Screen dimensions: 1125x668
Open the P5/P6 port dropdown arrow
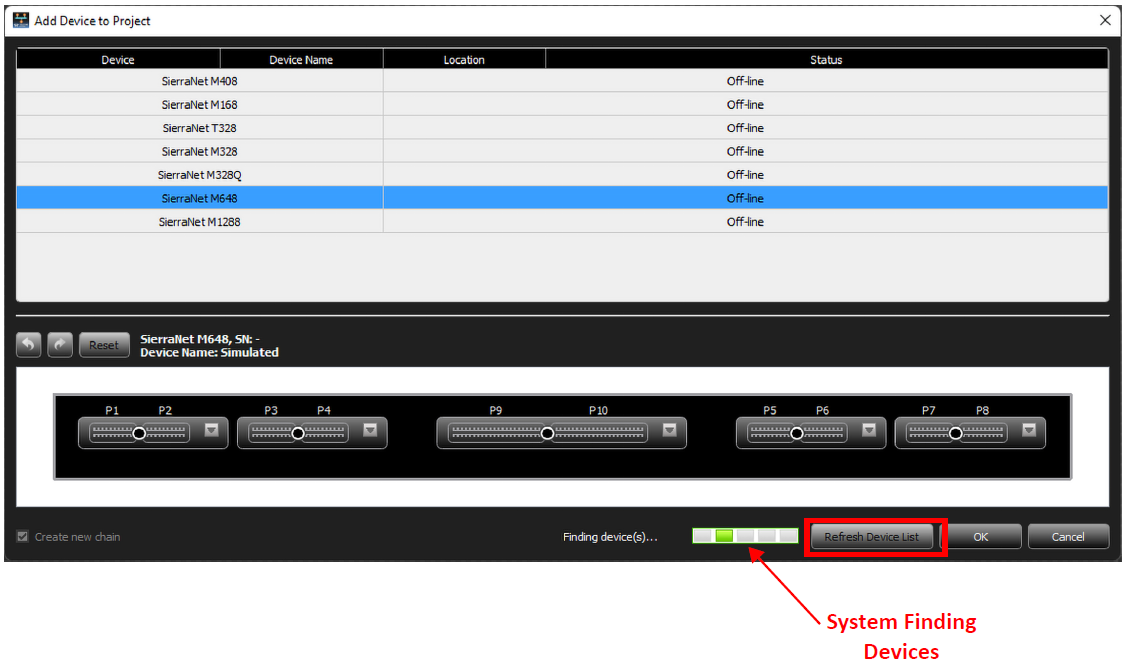[869, 430]
